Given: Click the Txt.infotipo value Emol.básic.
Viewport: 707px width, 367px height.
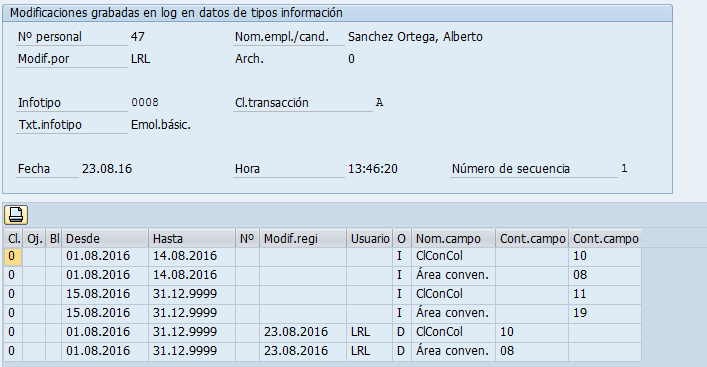Looking at the screenshot, I should [x=161, y=124].
